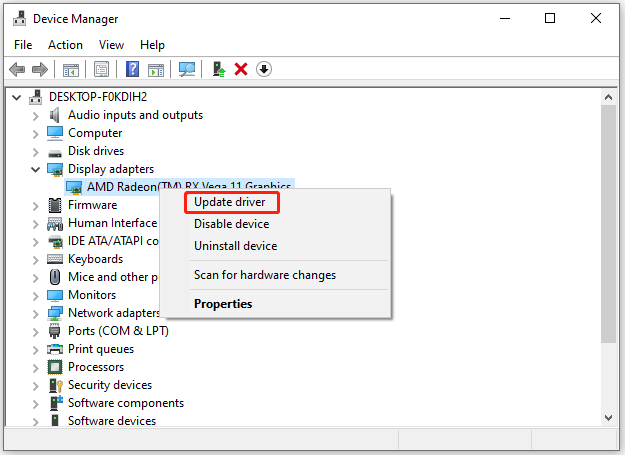The width and height of the screenshot is (625, 455).
Task: Toggle the show/hide console tree icon
Action: click(x=71, y=70)
